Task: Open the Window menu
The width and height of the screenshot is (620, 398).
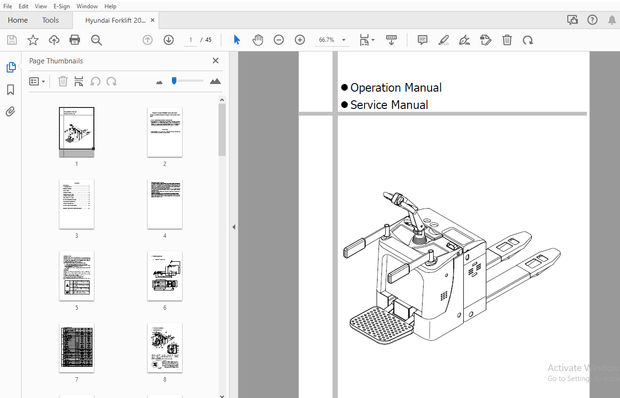Action: pos(87,6)
